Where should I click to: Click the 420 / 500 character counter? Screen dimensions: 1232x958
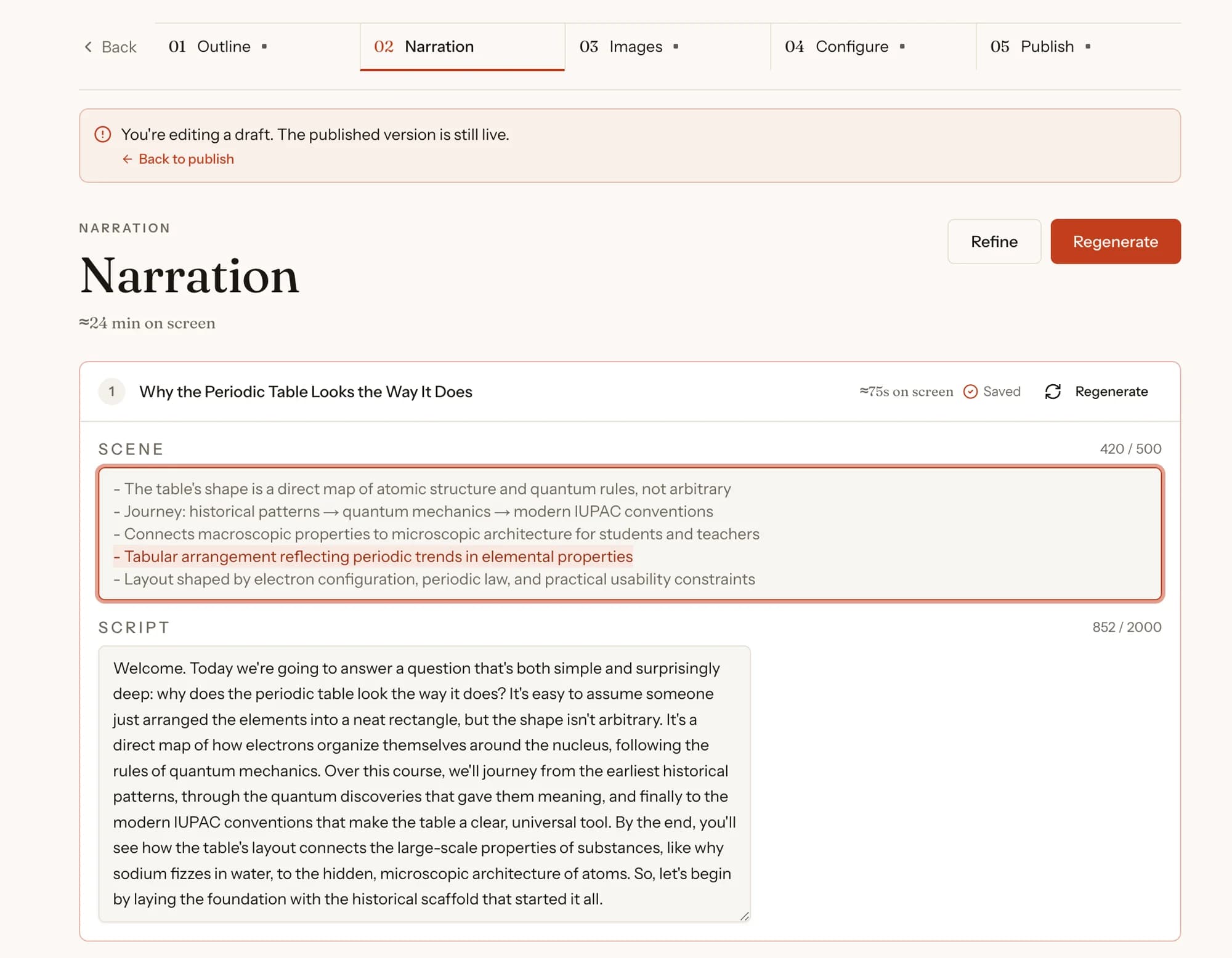tap(1130, 449)
